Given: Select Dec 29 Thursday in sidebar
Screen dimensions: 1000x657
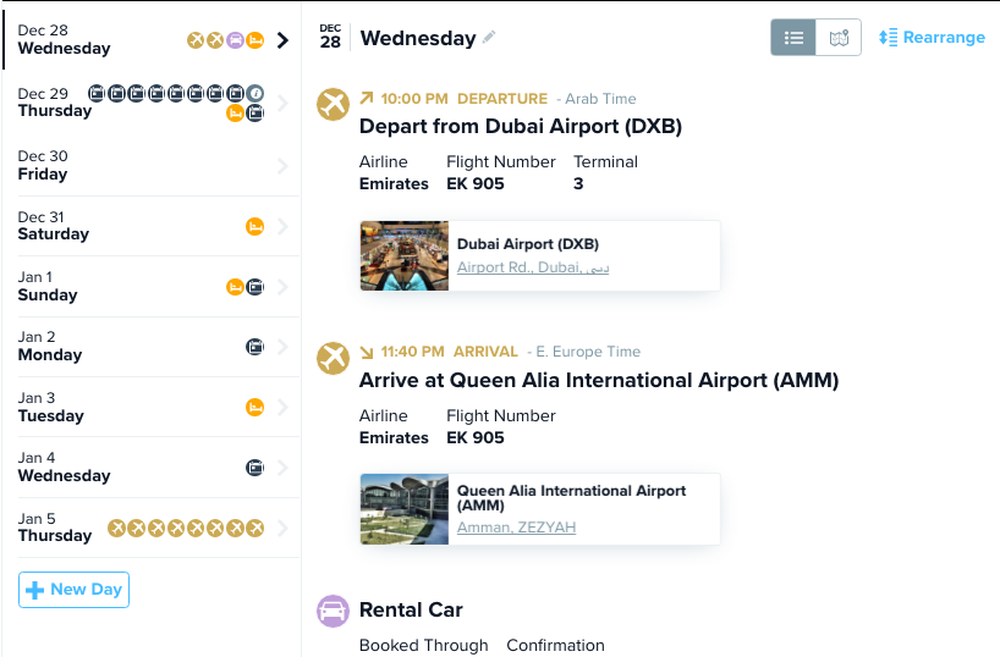Looking at the screenshot, I should pos(151,103).
